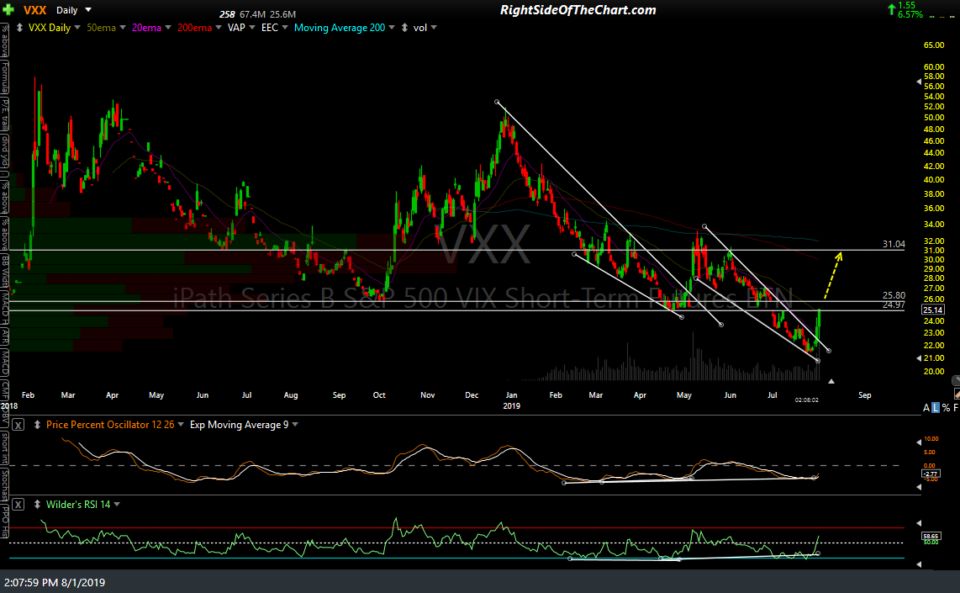Click the close X on the PPO panel
The height and width of the screenshot is (593, 960).
(x=16, y=424)
